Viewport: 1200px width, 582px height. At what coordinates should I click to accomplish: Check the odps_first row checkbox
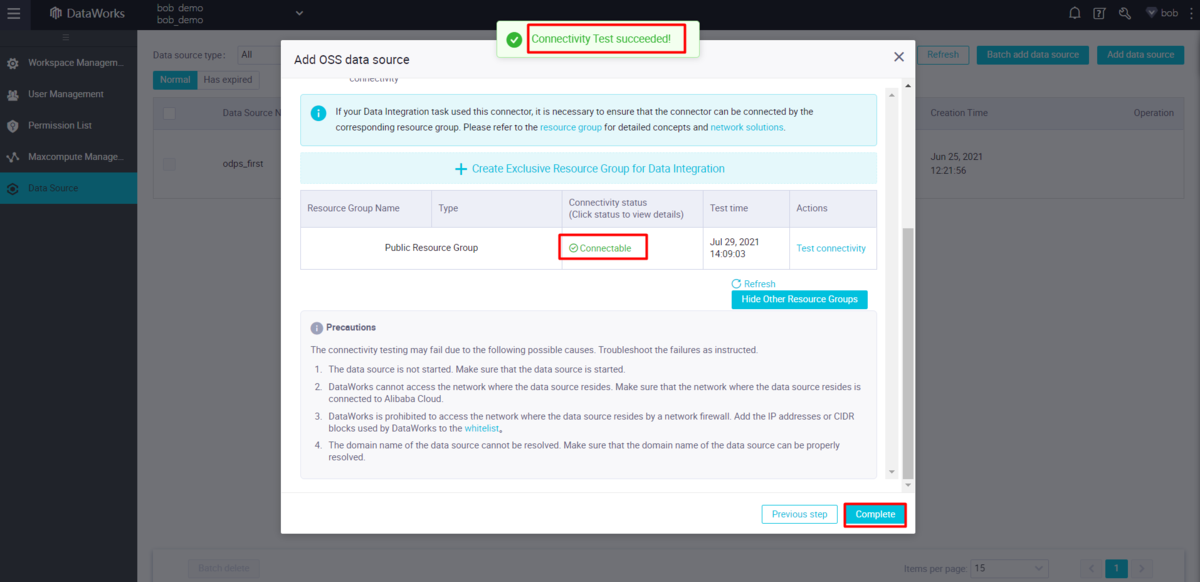click(x=169, y=163)
